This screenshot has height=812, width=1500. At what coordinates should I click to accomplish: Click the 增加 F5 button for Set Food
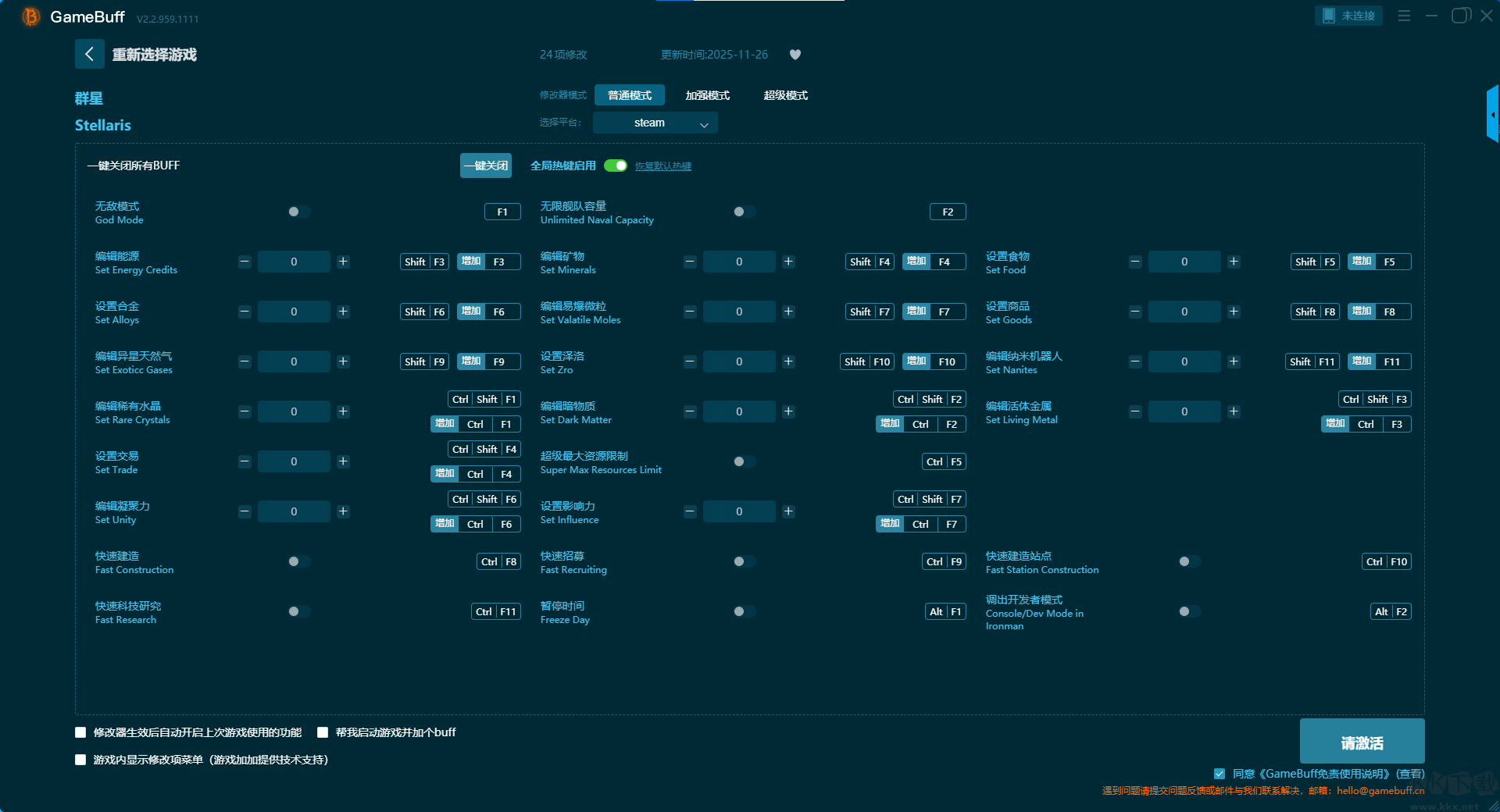point(1380,262)
